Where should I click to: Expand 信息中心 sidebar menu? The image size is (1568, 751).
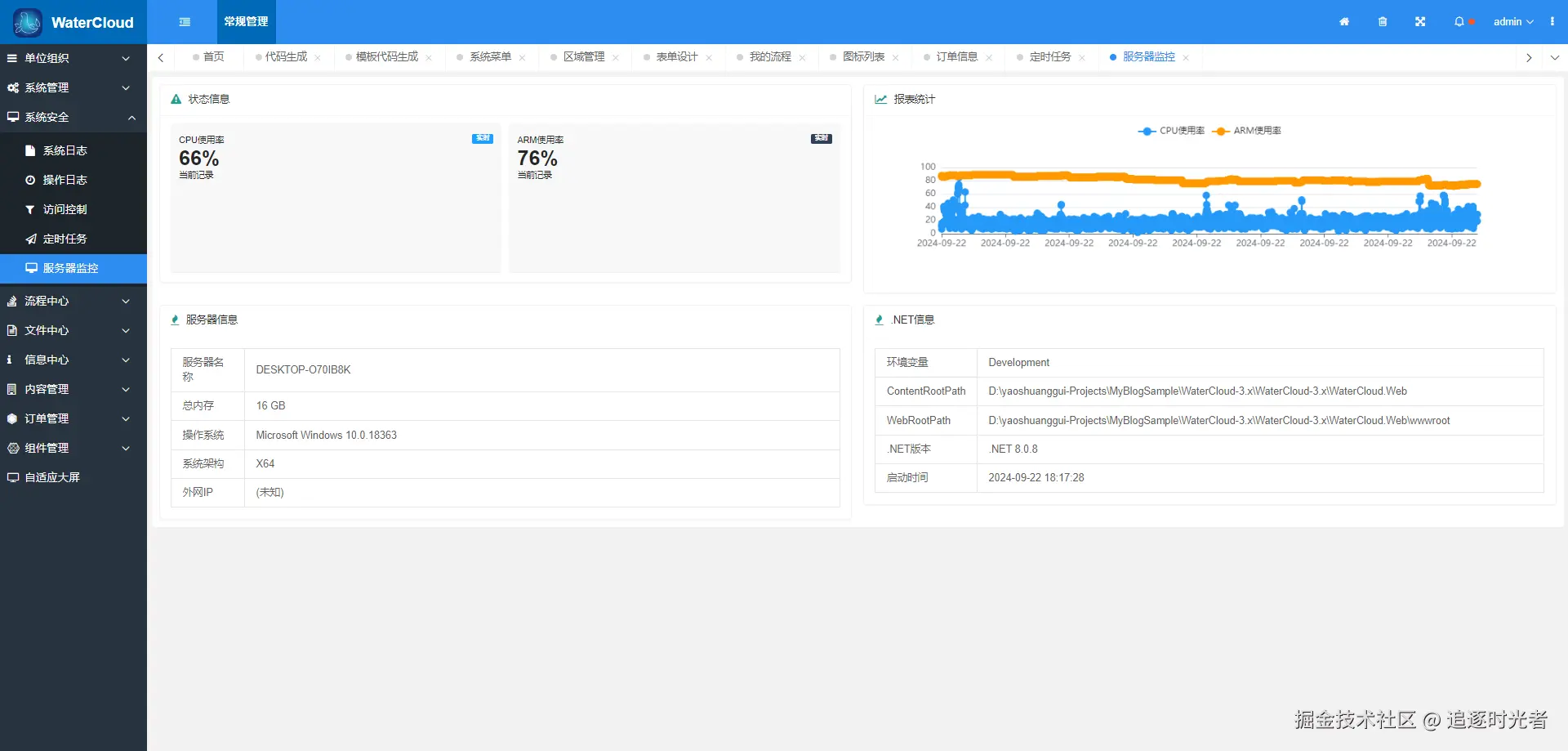point(73,360)
